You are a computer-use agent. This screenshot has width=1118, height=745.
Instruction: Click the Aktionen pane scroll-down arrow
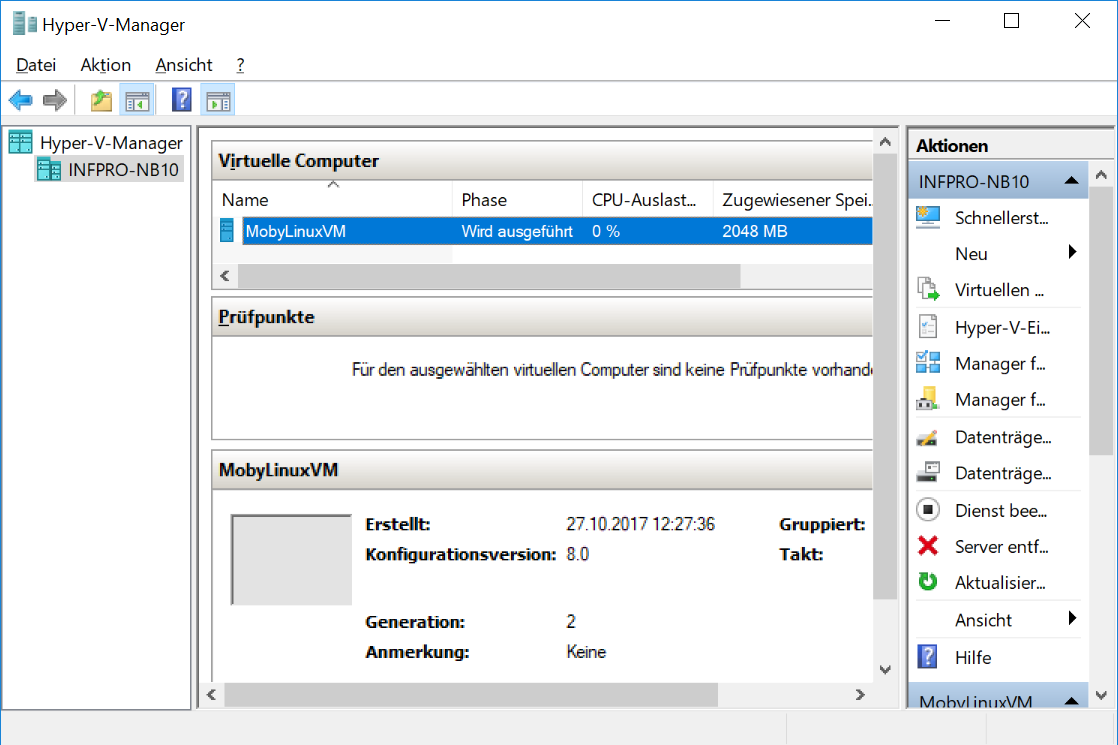[x=1101, y=695]
